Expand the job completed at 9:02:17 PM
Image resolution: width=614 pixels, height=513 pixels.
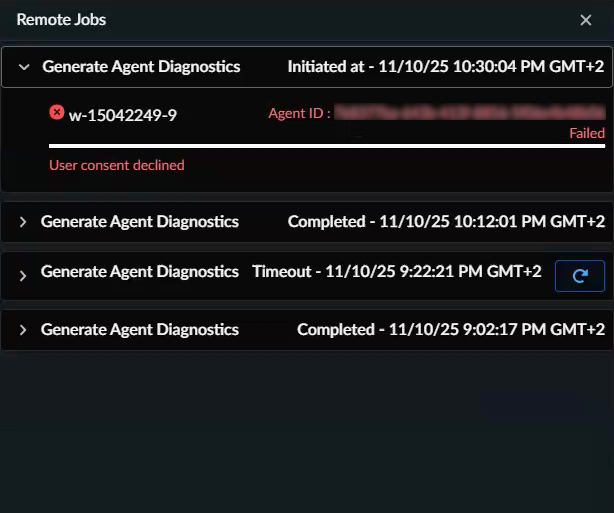tap(23, 330)
